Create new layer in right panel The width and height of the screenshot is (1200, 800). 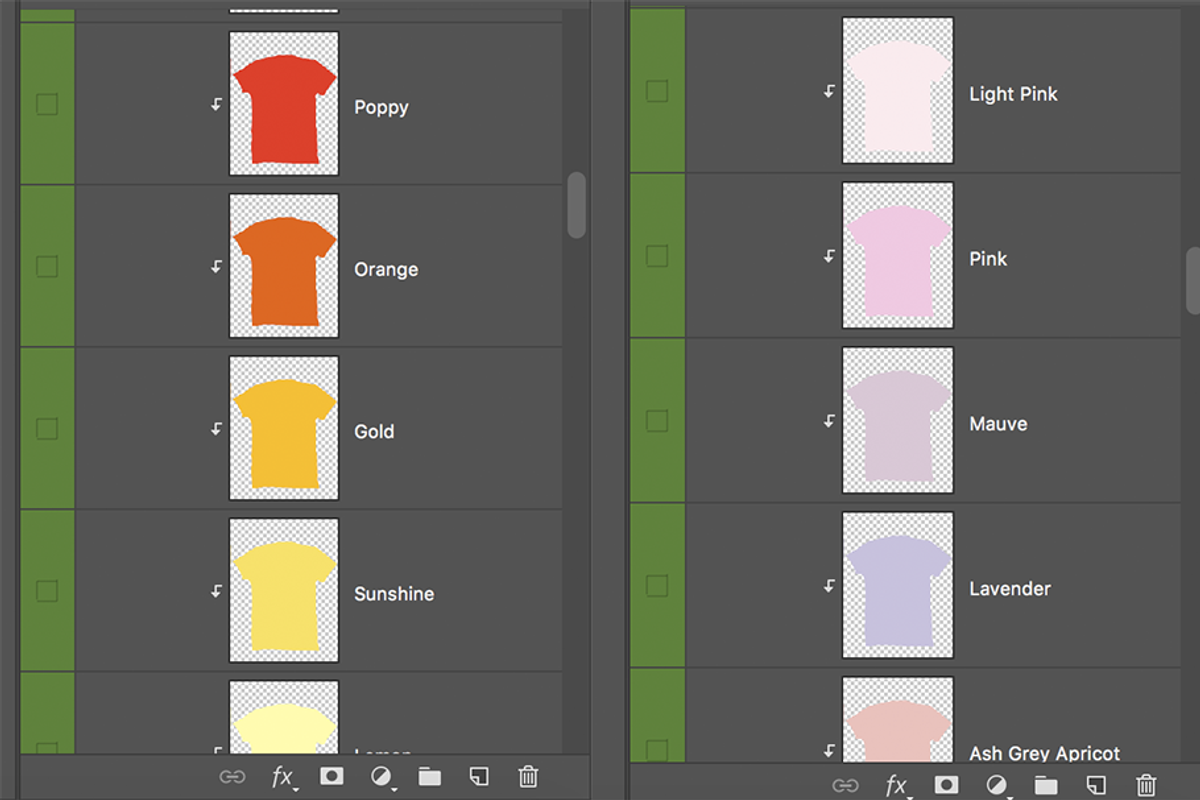pyautogui.click(x=1096, y=785)
